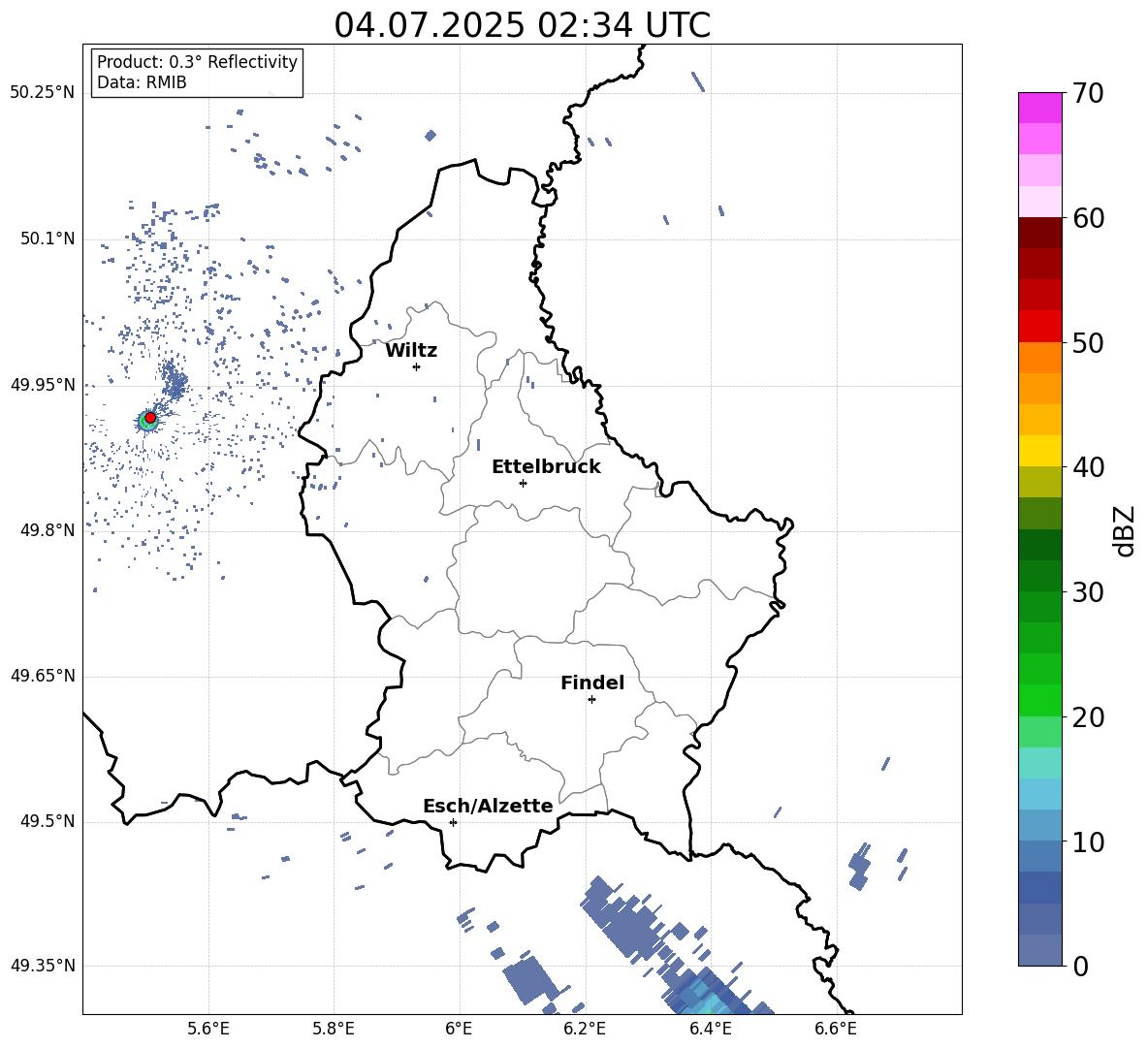Click the 70 tick on the colorbar
This screenshot has height=1048, width=1148.
[x=1087, y=93]
